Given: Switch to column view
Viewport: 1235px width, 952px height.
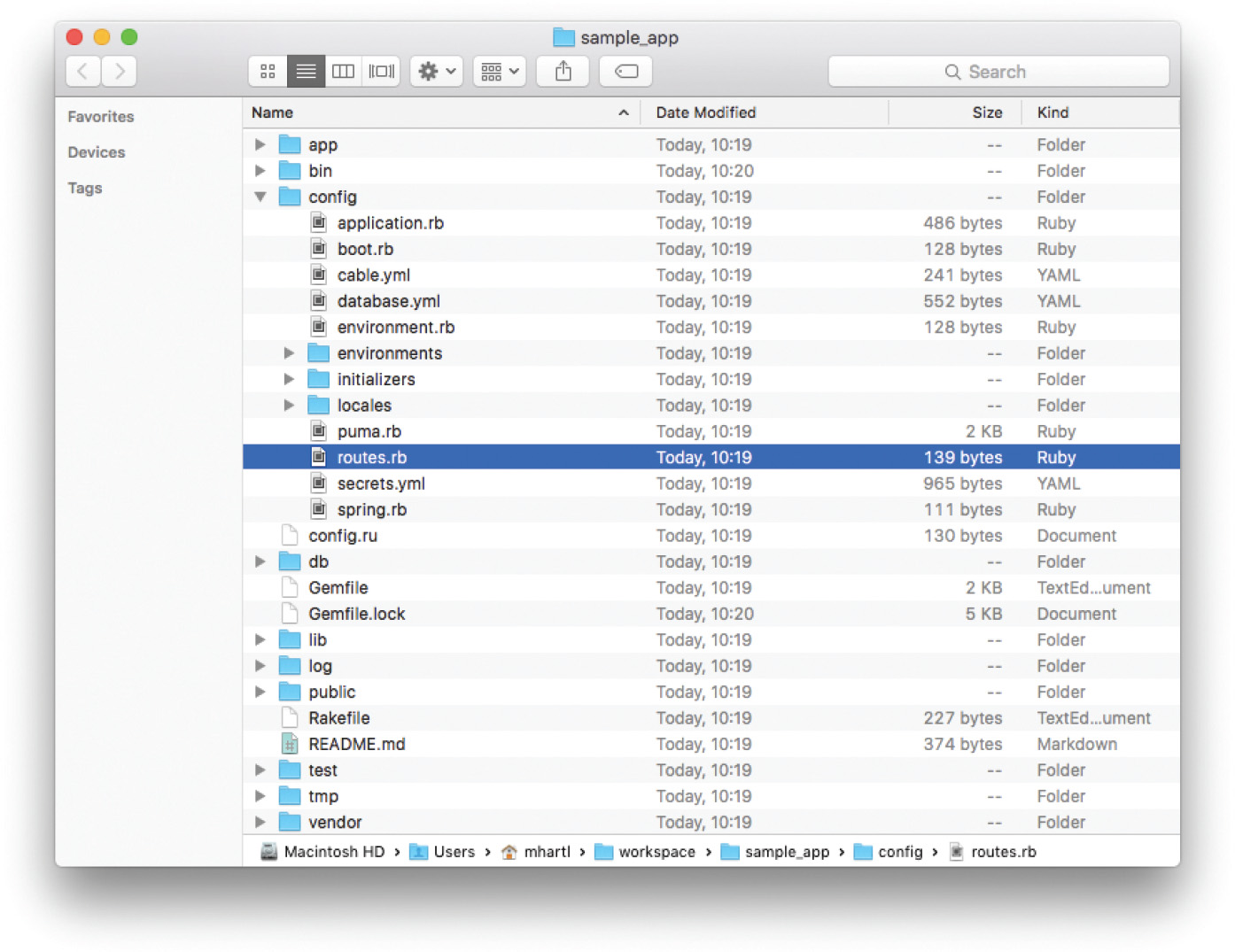Looking at the screenshot, I should [x=343, y=72].
